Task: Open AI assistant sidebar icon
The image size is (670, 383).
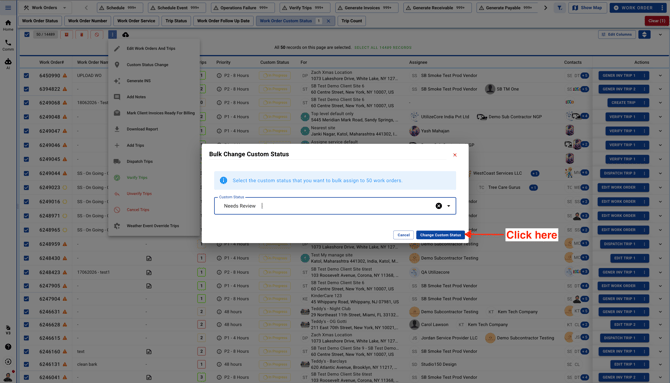Action: pos(8,64)
